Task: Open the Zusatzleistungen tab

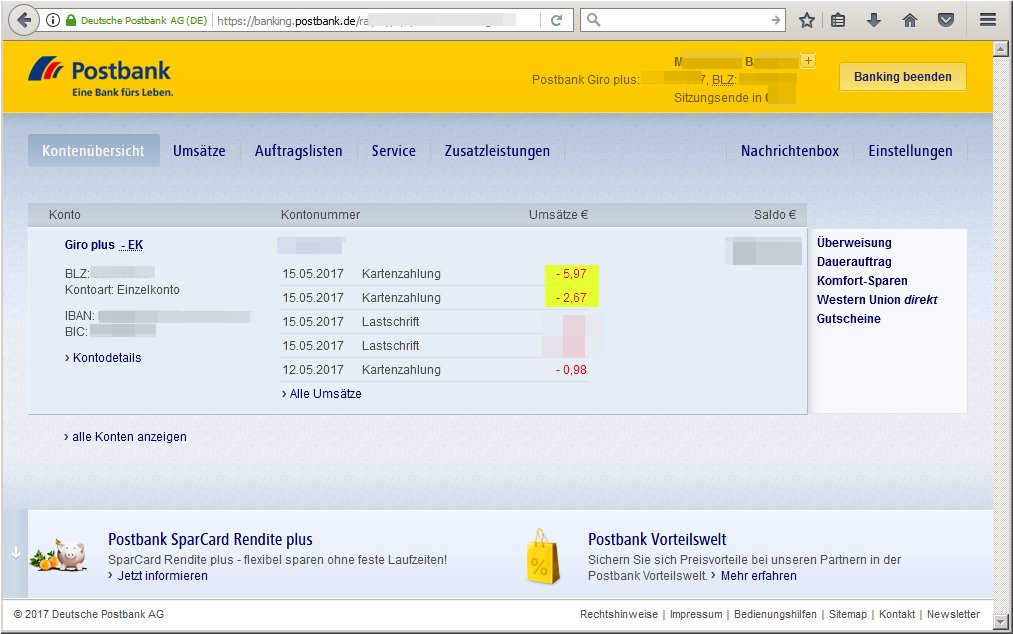Action: (497, 151)
